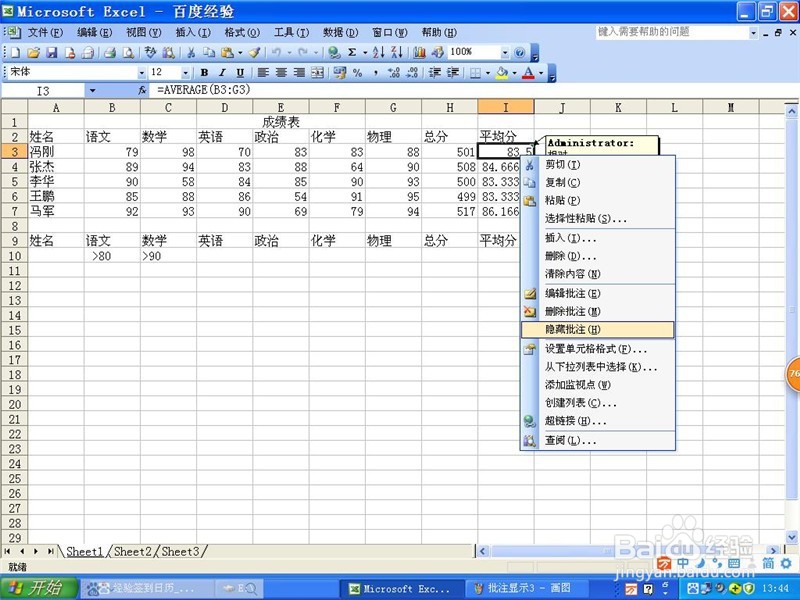Cut the selection with the scissors toolbar icon
The image size is (800, 600).
(x=191, y=53)
